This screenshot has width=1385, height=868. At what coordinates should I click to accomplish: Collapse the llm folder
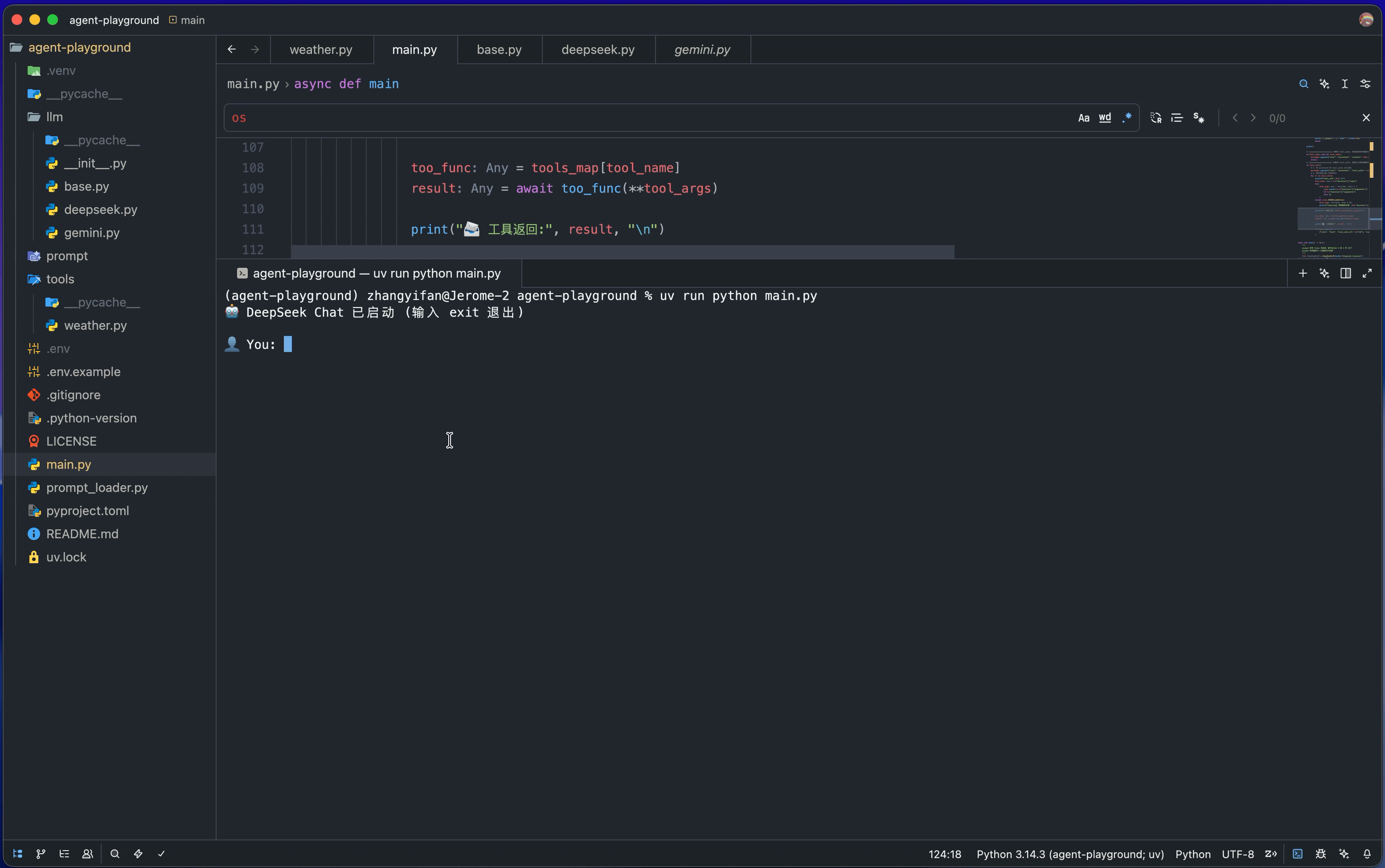[x=54, y=117]
